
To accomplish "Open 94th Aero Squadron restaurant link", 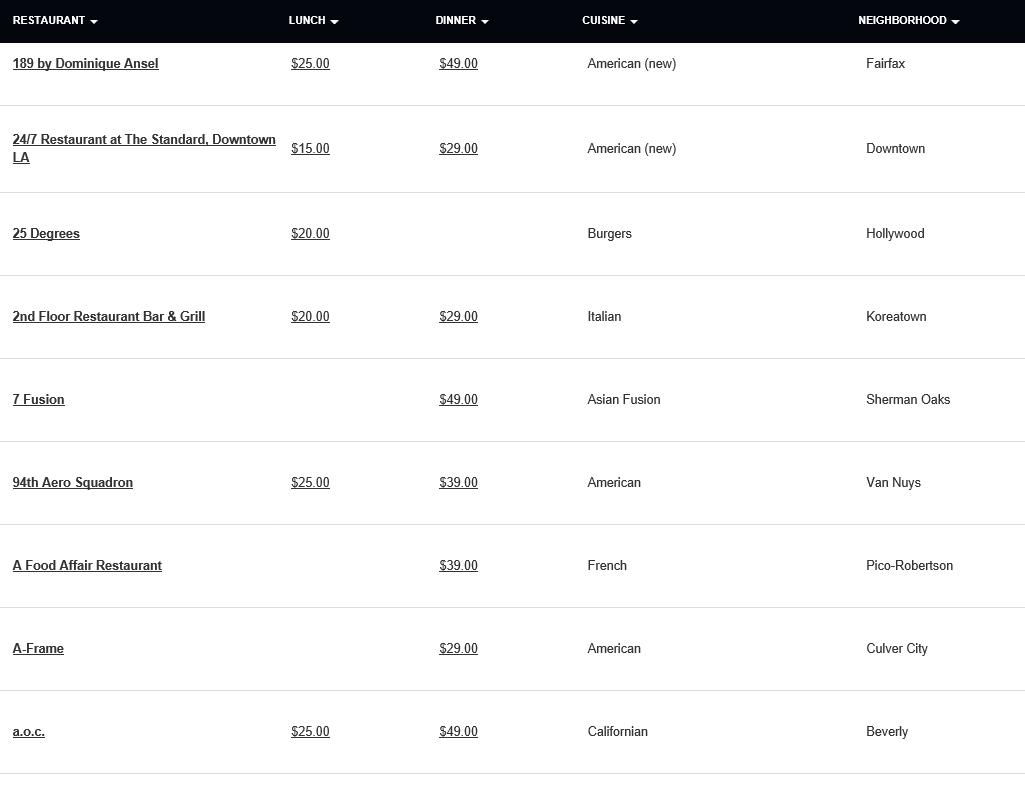I will click(x=72, y=482).
